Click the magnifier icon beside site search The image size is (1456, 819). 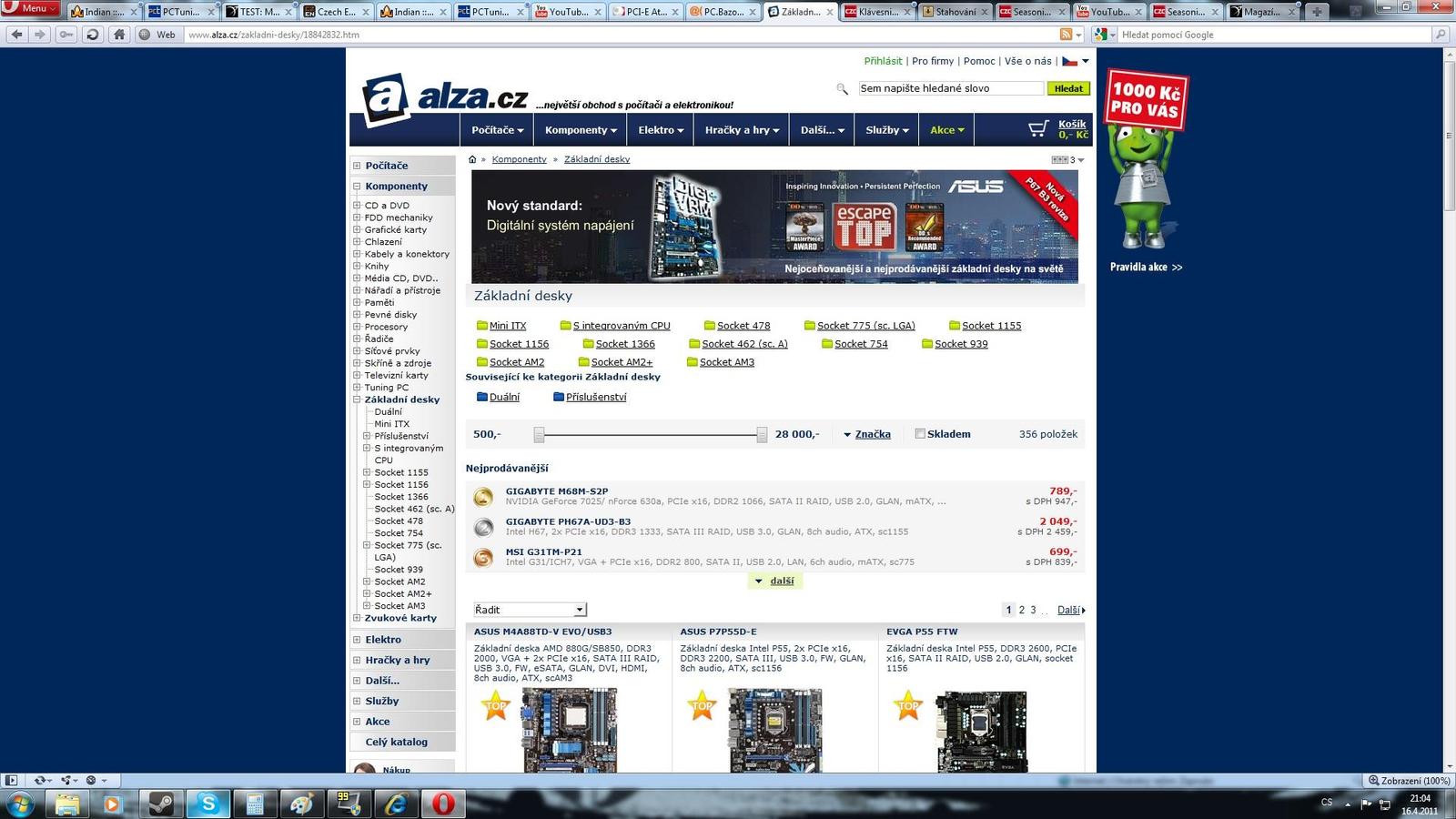pyautogui.click(x=842, y=88)
